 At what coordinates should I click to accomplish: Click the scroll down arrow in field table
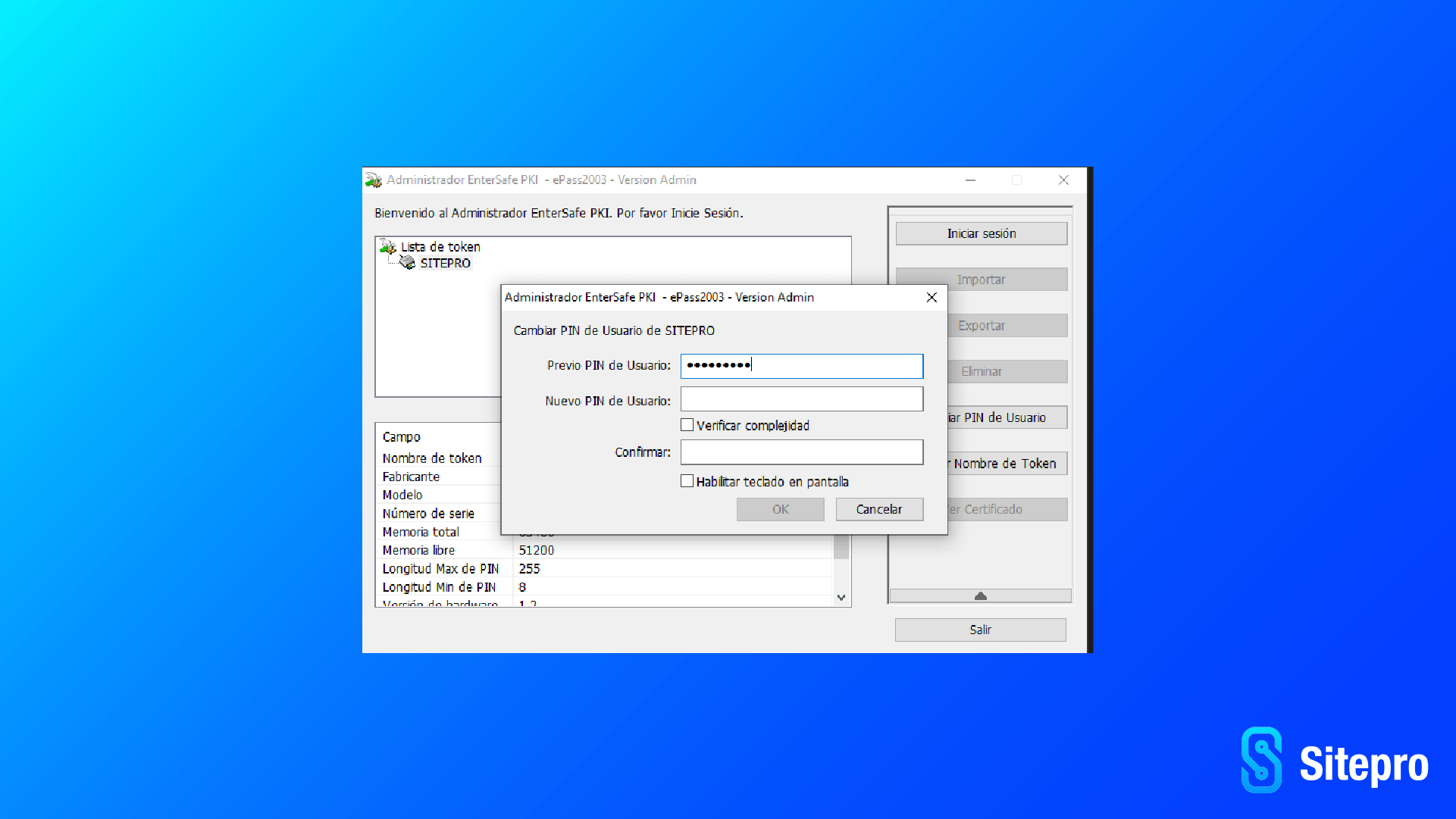[841, 598]
